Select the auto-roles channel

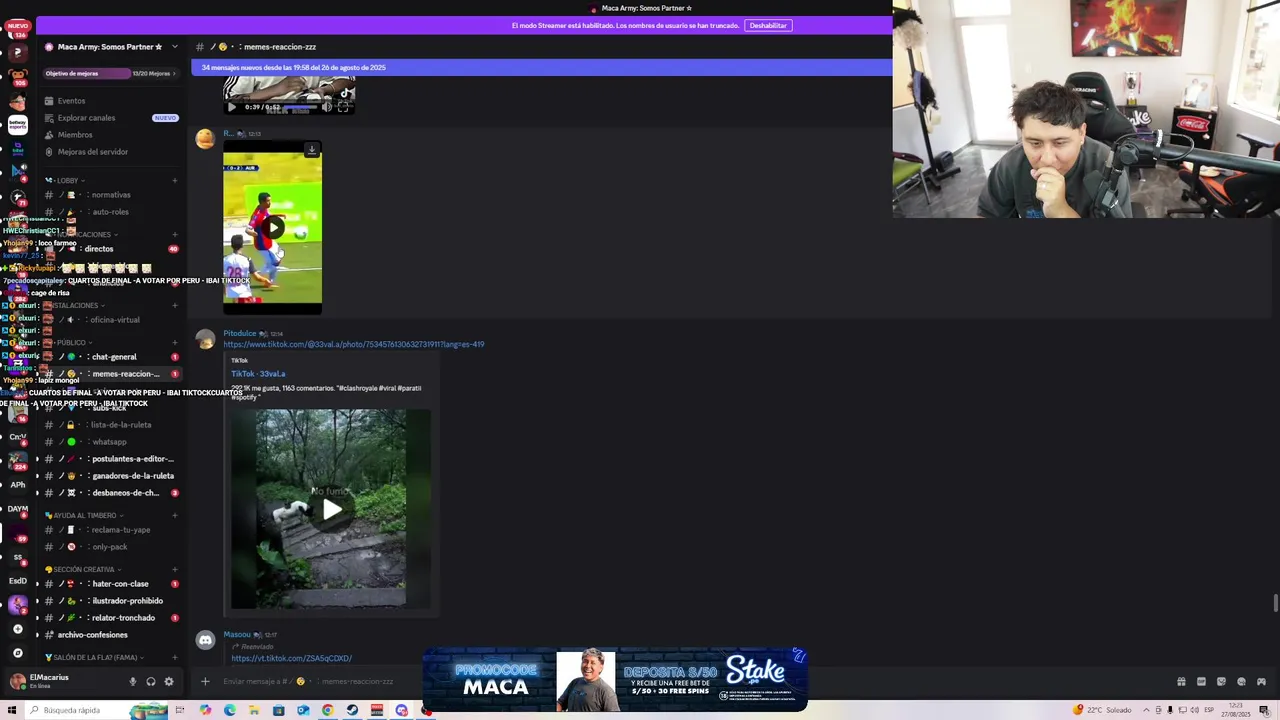(111, 212)
